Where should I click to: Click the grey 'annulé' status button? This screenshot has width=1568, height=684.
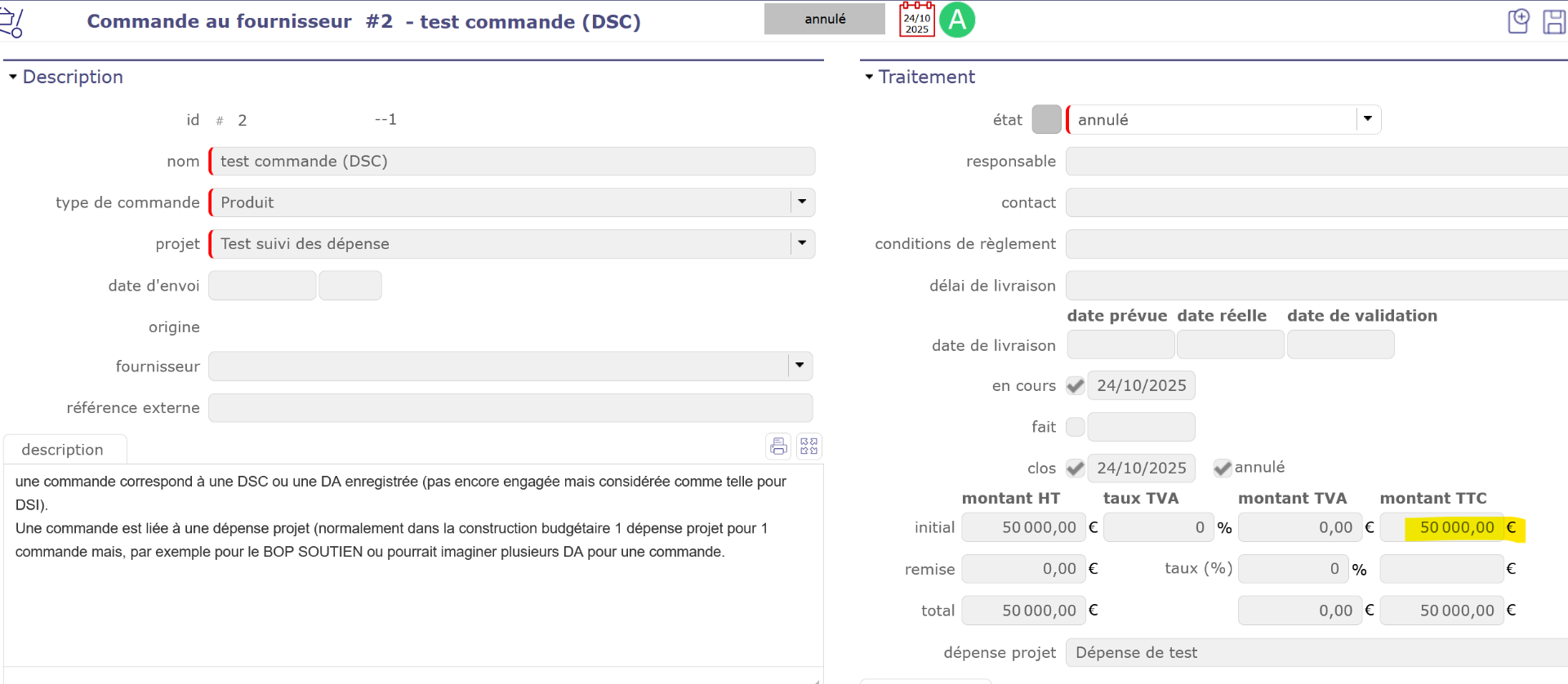(824, 19)
